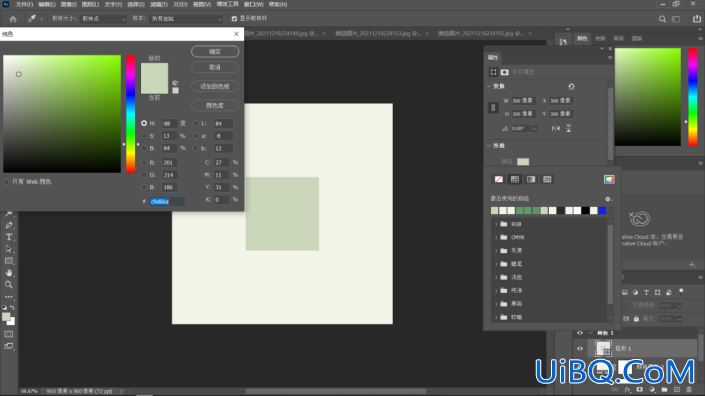705x396 pixels.
Task: Choose the pattern fill type icon
Action: pyautogui.click(x=547, y=179)
